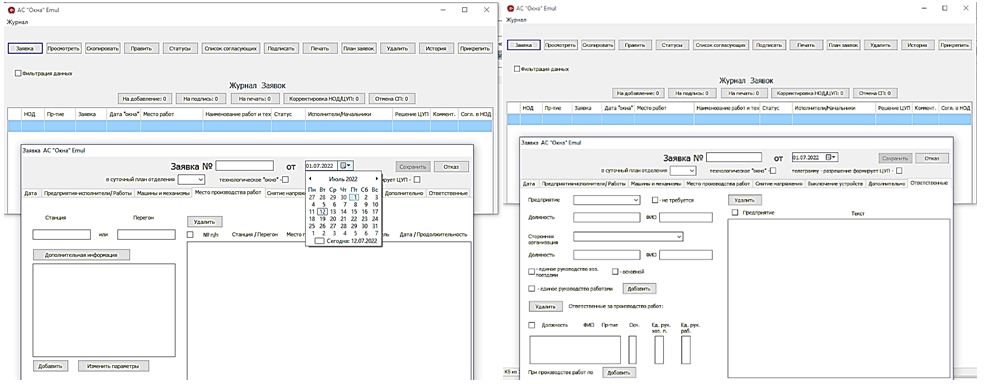Open the 'Сторонняя организация' combo box

pos(628,236)
